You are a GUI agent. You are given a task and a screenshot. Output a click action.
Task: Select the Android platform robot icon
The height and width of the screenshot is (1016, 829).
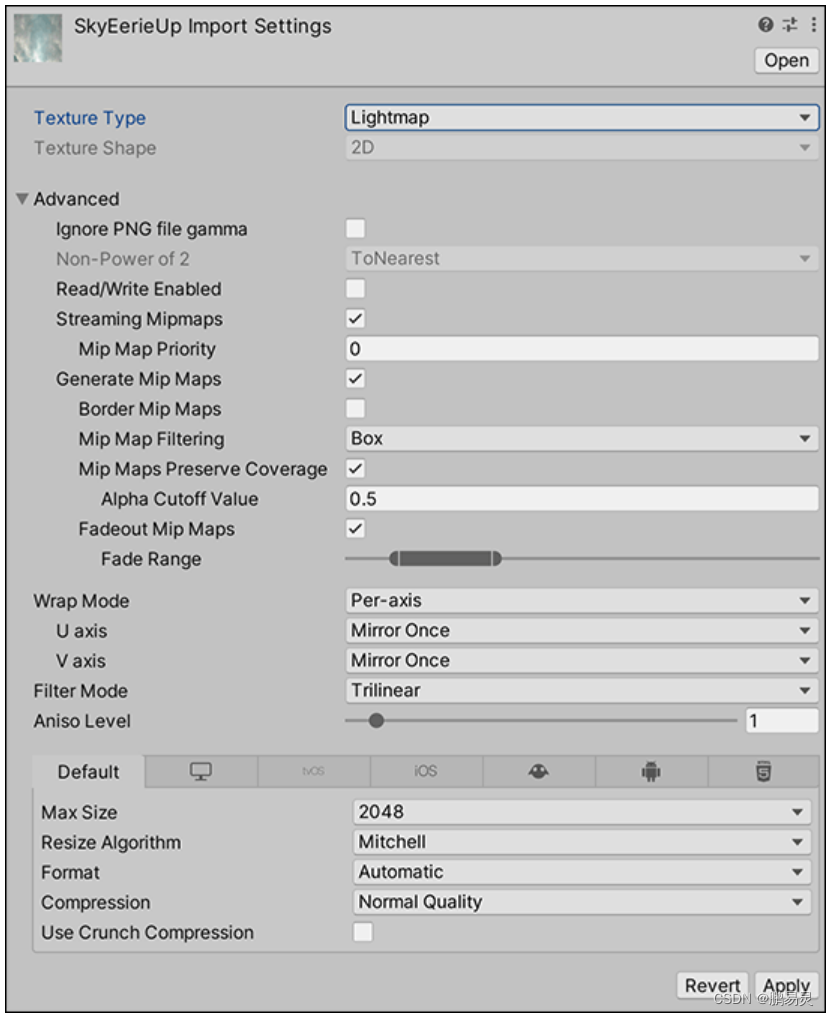click(x=652, y=771)
